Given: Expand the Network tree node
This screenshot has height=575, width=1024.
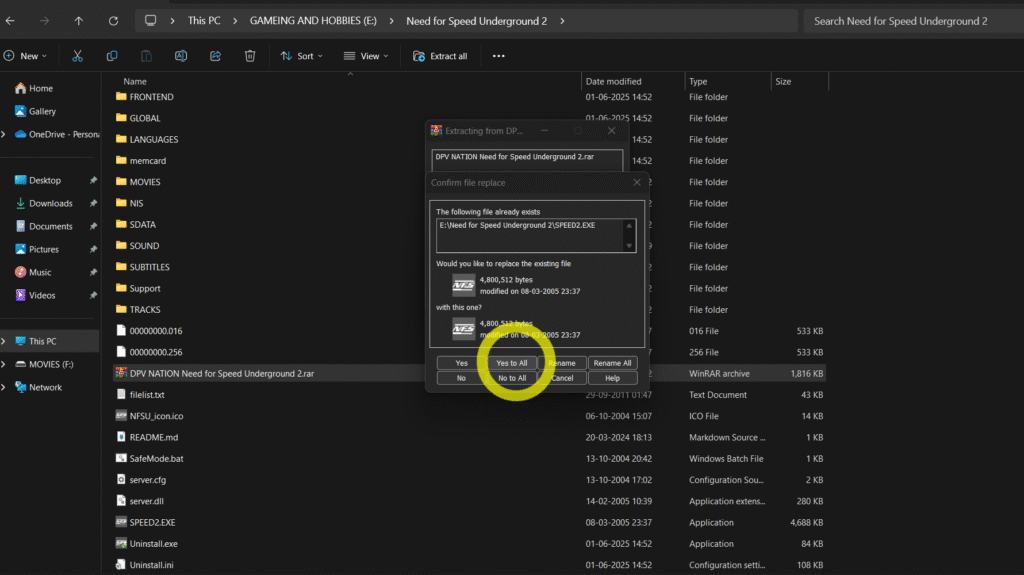Looking at the screenshot, I should 4,387.
